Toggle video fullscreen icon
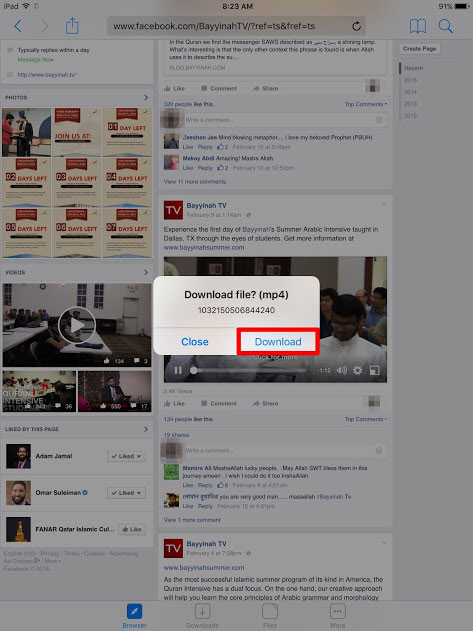The width and height of the screenshot is (473, 631). click(374, 370)
